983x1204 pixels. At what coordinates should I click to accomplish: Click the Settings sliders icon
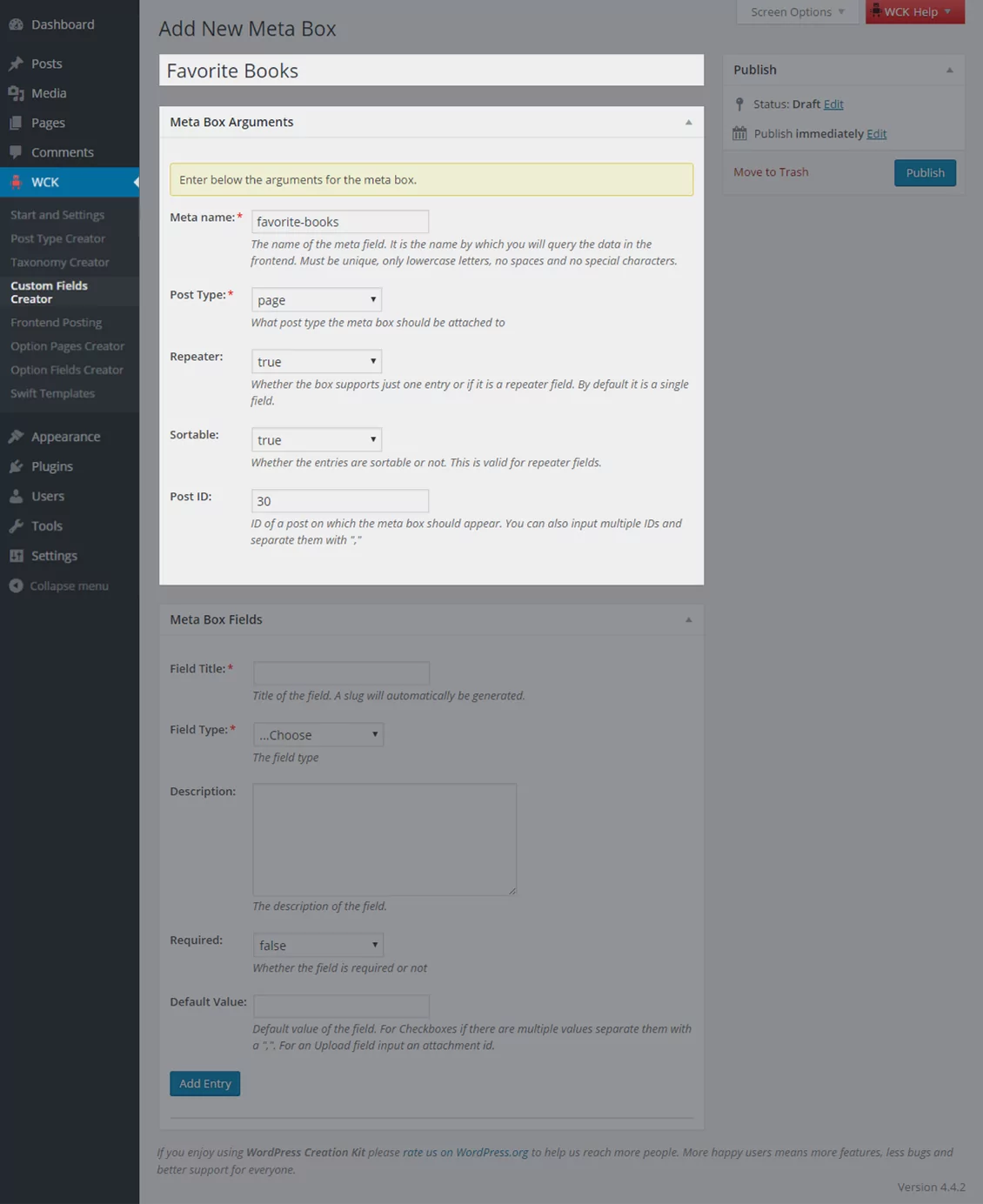tap(16, 555)
